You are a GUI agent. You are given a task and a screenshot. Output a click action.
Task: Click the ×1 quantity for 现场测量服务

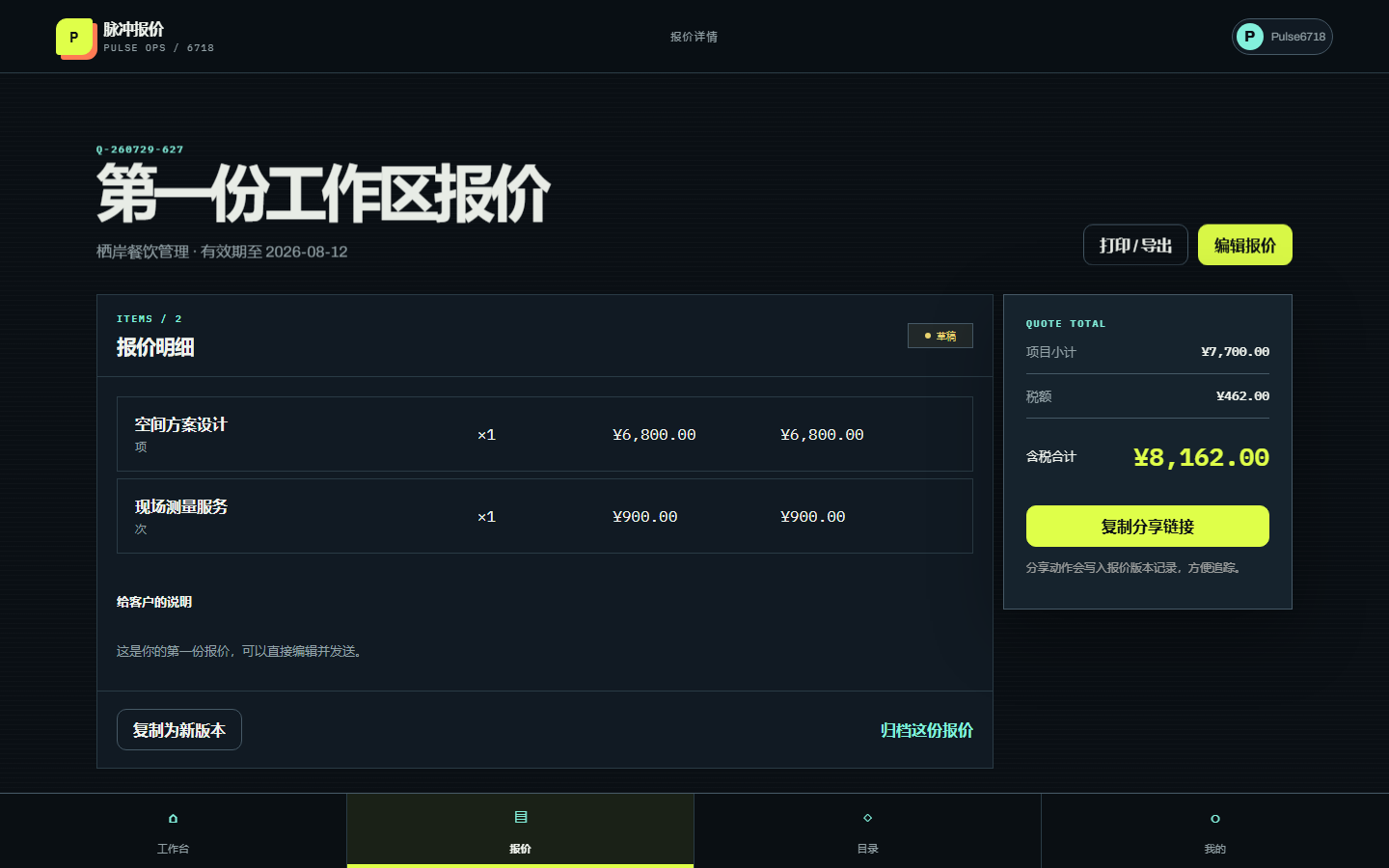[486, 517]
